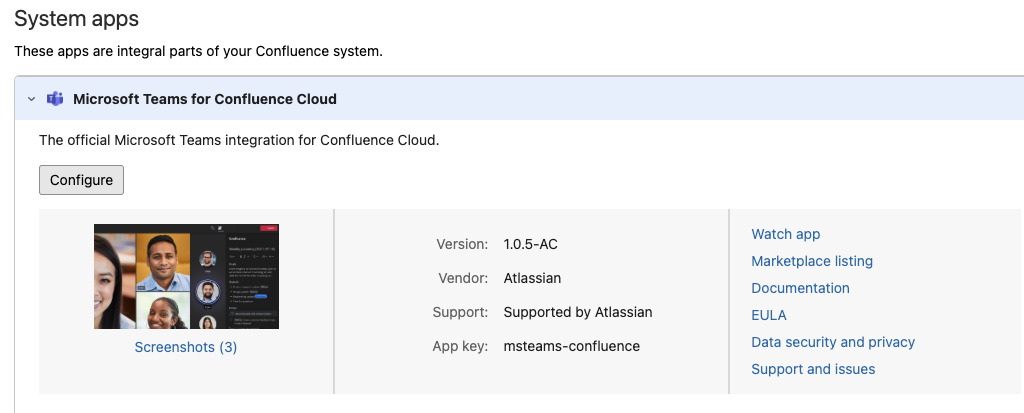Click the Support: label
Viewport: 1024px width, 413px height.
tap(460, 312)
